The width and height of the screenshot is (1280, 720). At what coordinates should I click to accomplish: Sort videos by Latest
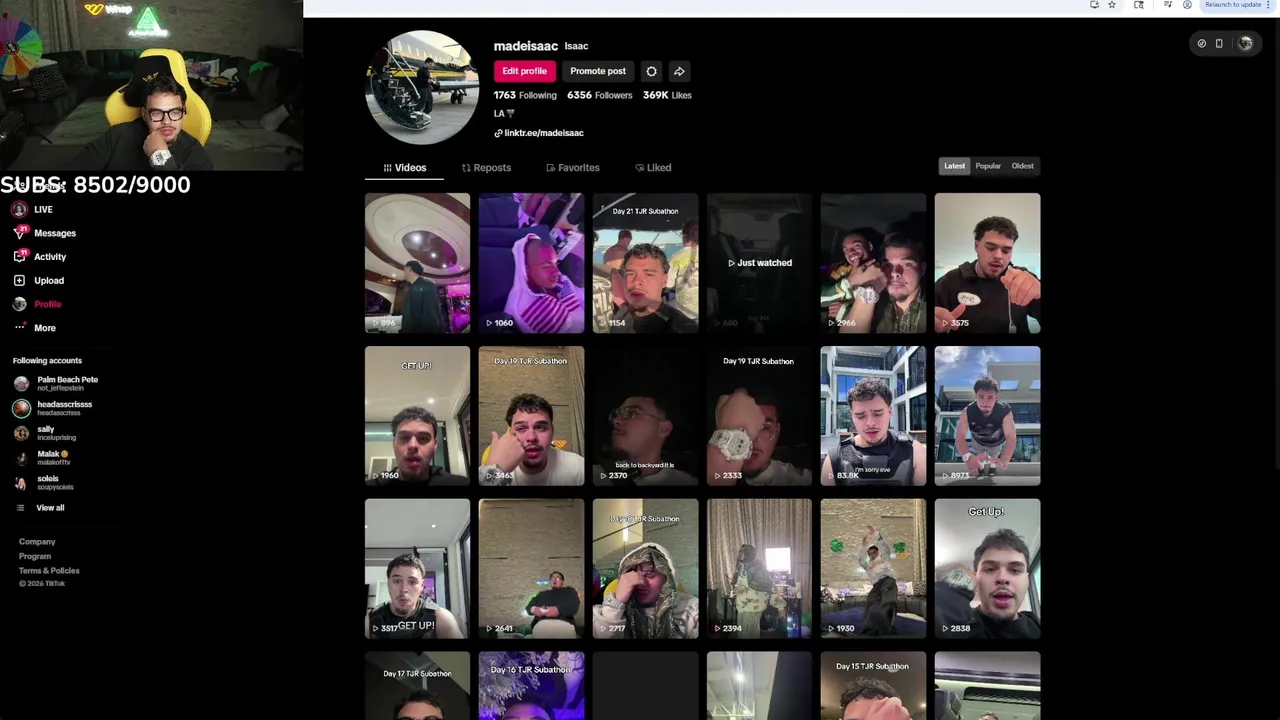(955, 166)
